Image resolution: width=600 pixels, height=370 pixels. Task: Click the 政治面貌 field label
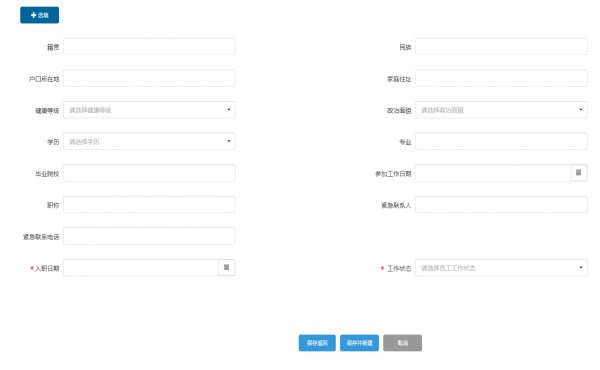click(399, 111)
